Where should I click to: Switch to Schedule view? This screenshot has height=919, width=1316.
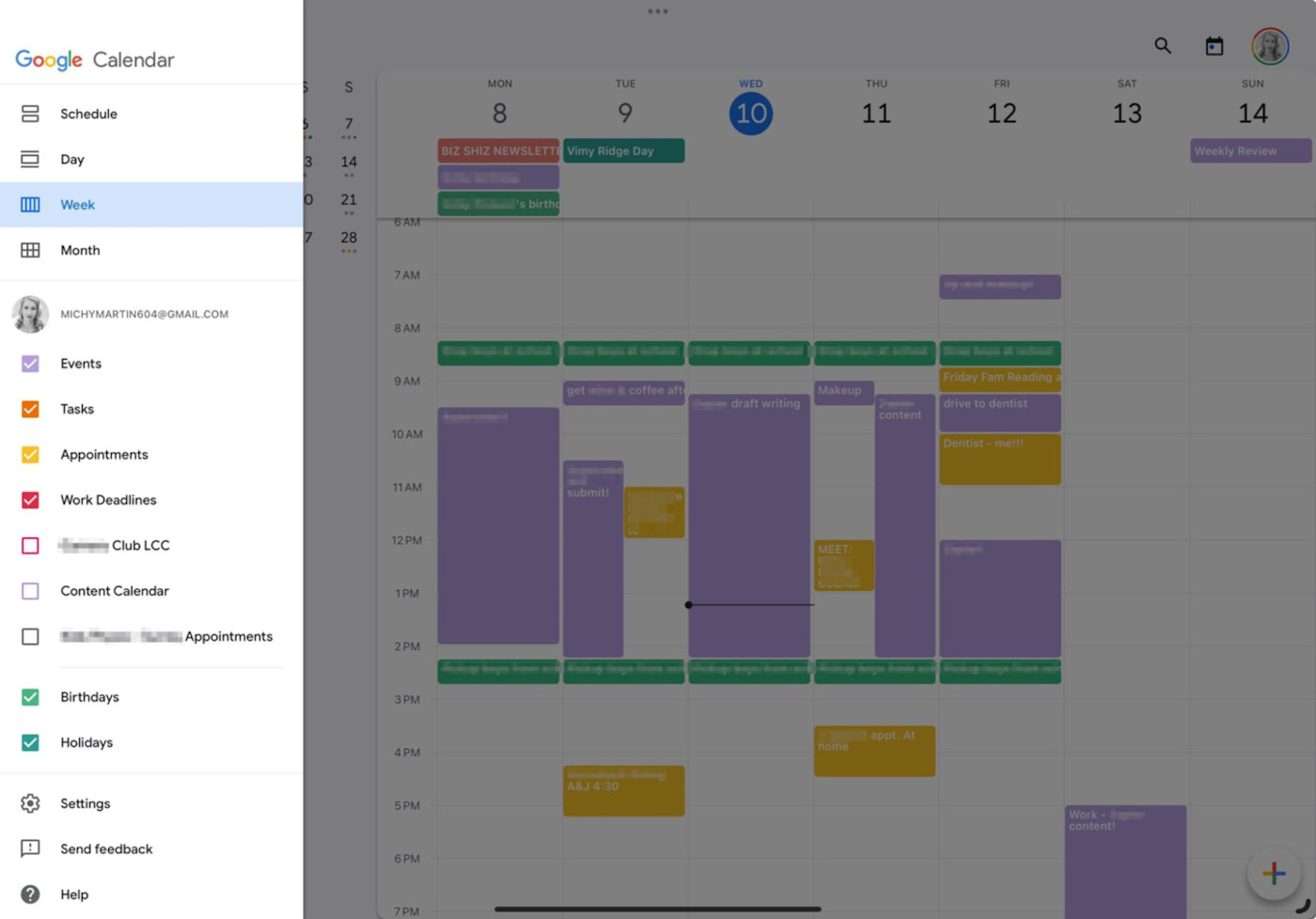point(151,114)
